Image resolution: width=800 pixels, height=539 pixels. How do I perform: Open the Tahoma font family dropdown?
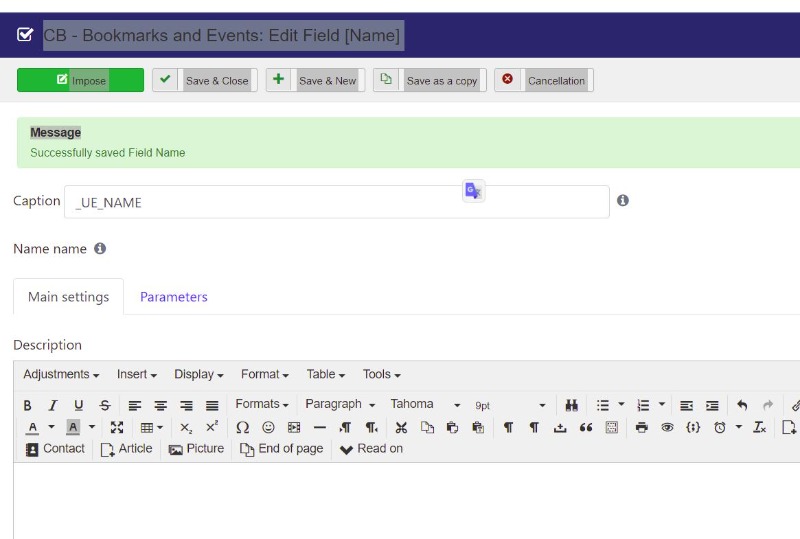pos(425,404)
